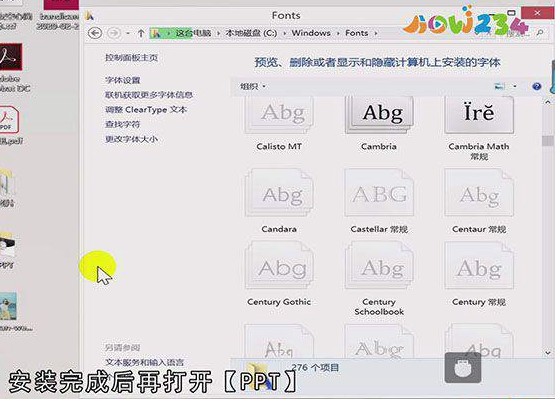
Task: Click the search magnifier icon
Action: [540, 33]
